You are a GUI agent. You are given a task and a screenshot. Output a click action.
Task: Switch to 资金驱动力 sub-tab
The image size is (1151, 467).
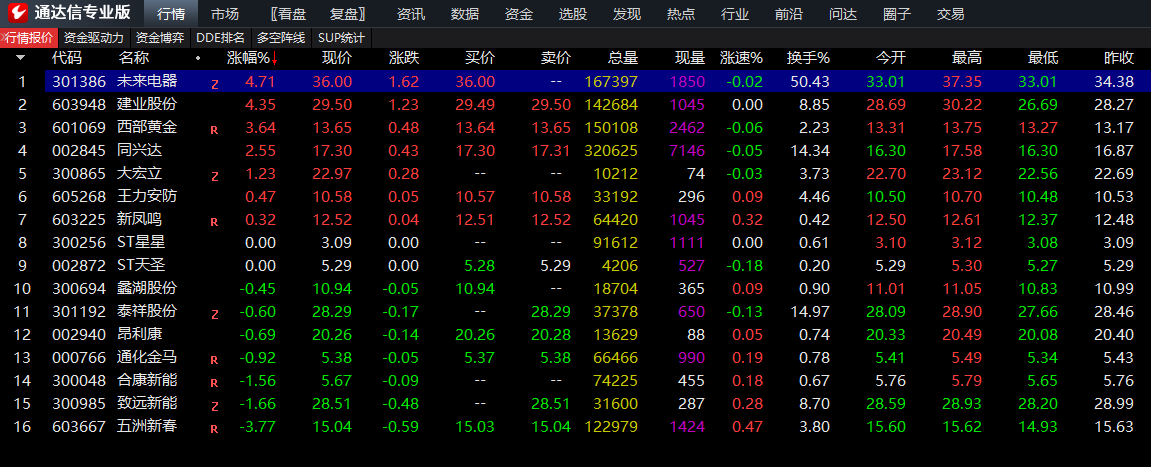point(94,38)
